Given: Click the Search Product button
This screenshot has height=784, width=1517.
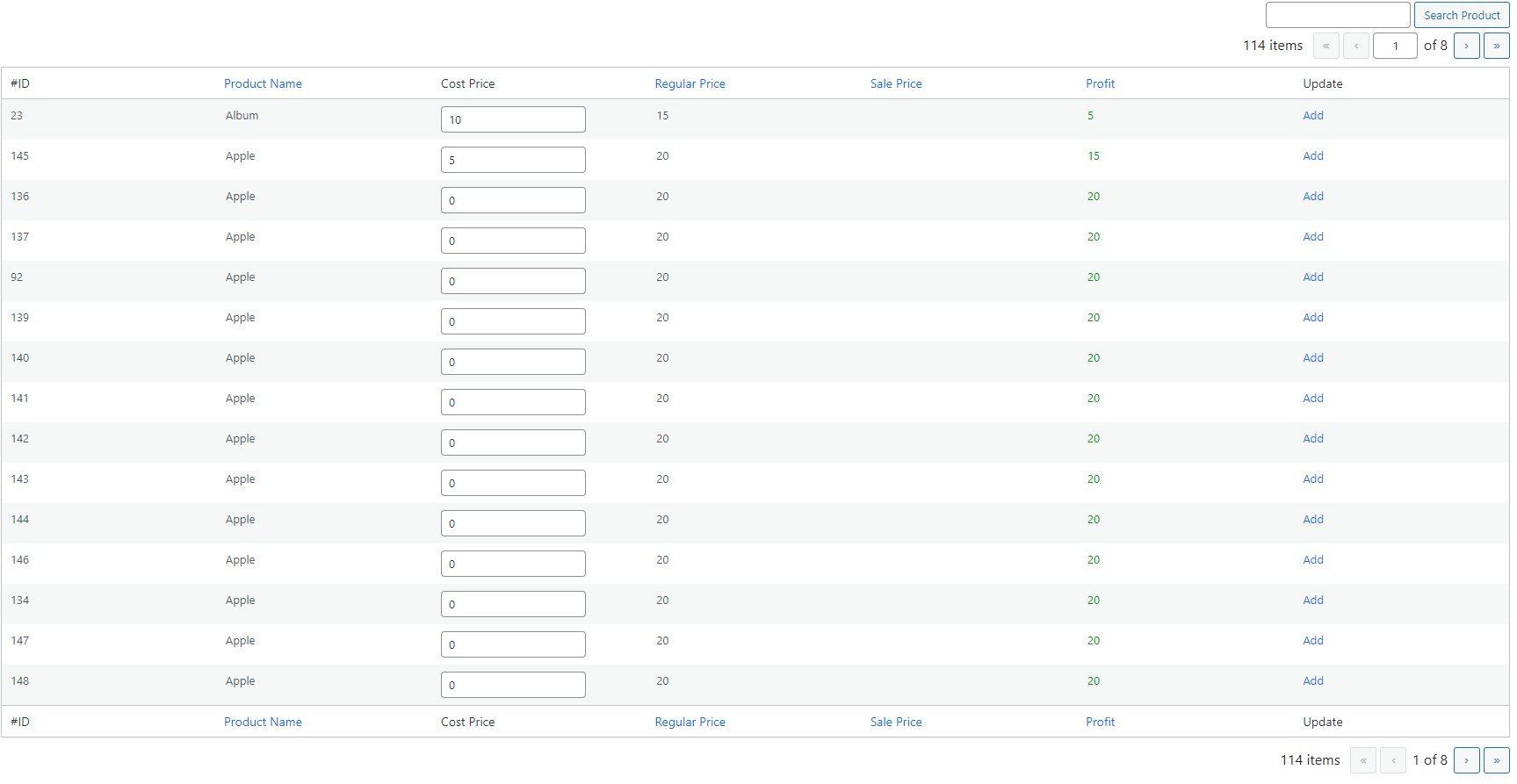Looking at the screenshot, I should tap(1462, 15).
